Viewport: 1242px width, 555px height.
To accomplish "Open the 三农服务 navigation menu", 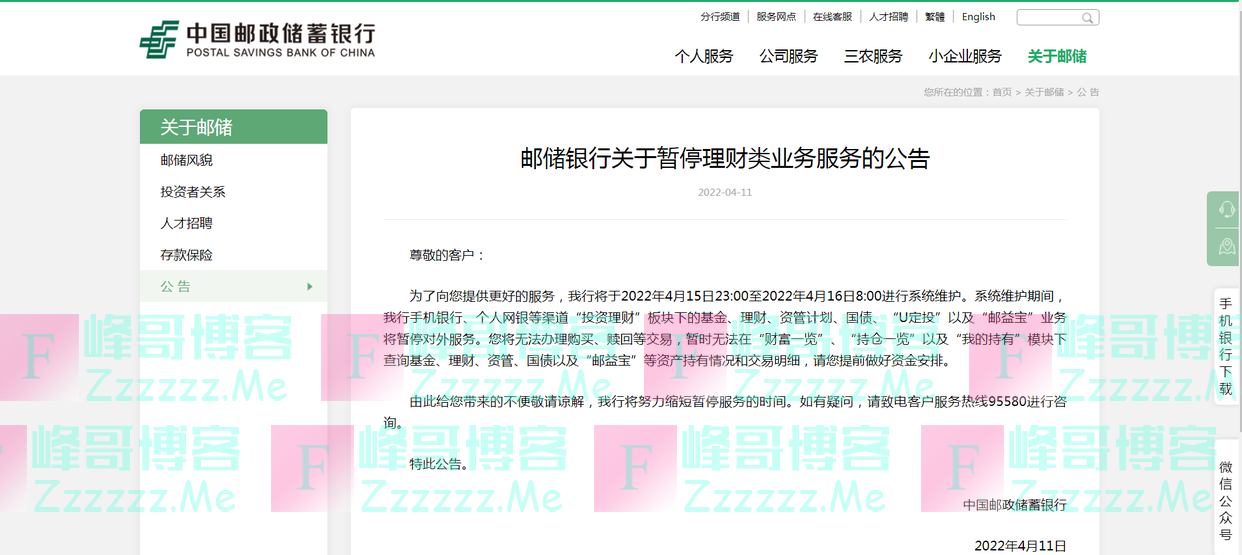I will pyautogui.click(x=873, y=56).
